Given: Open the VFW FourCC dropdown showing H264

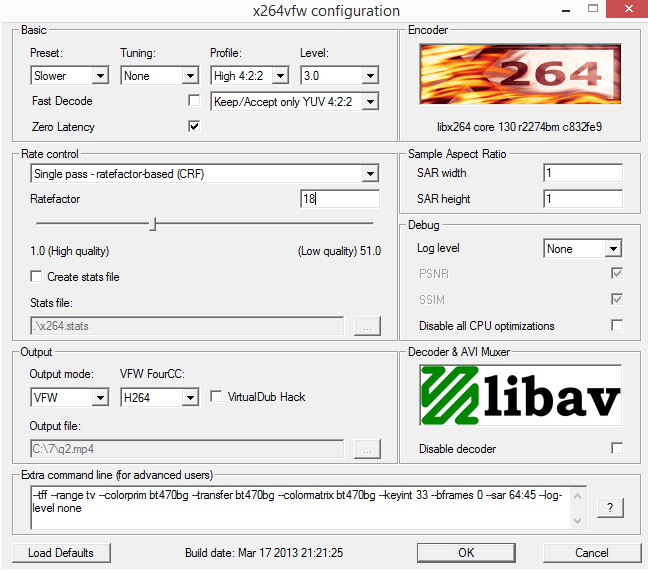Looking at the screenshot, I should coord(160,397).
